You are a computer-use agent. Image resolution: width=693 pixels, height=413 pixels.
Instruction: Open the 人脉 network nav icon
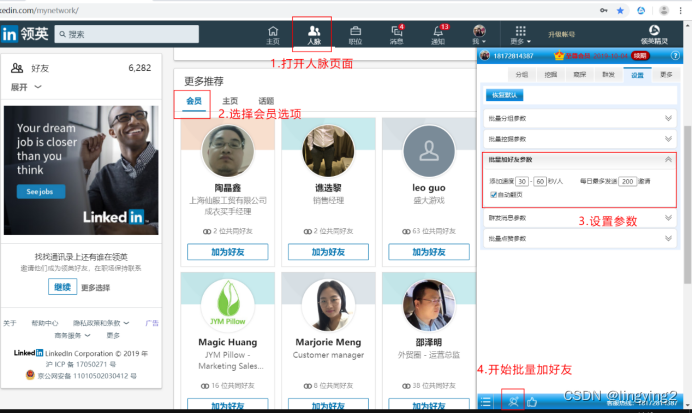314,31
